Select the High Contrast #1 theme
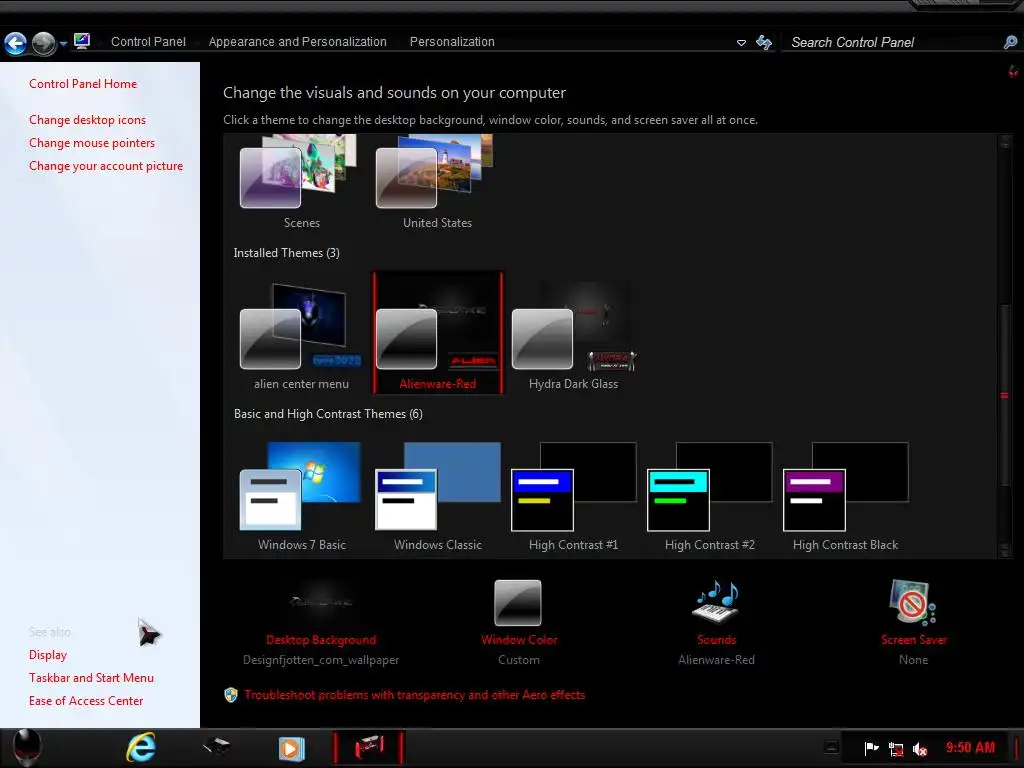 click(x=573, y=496)
